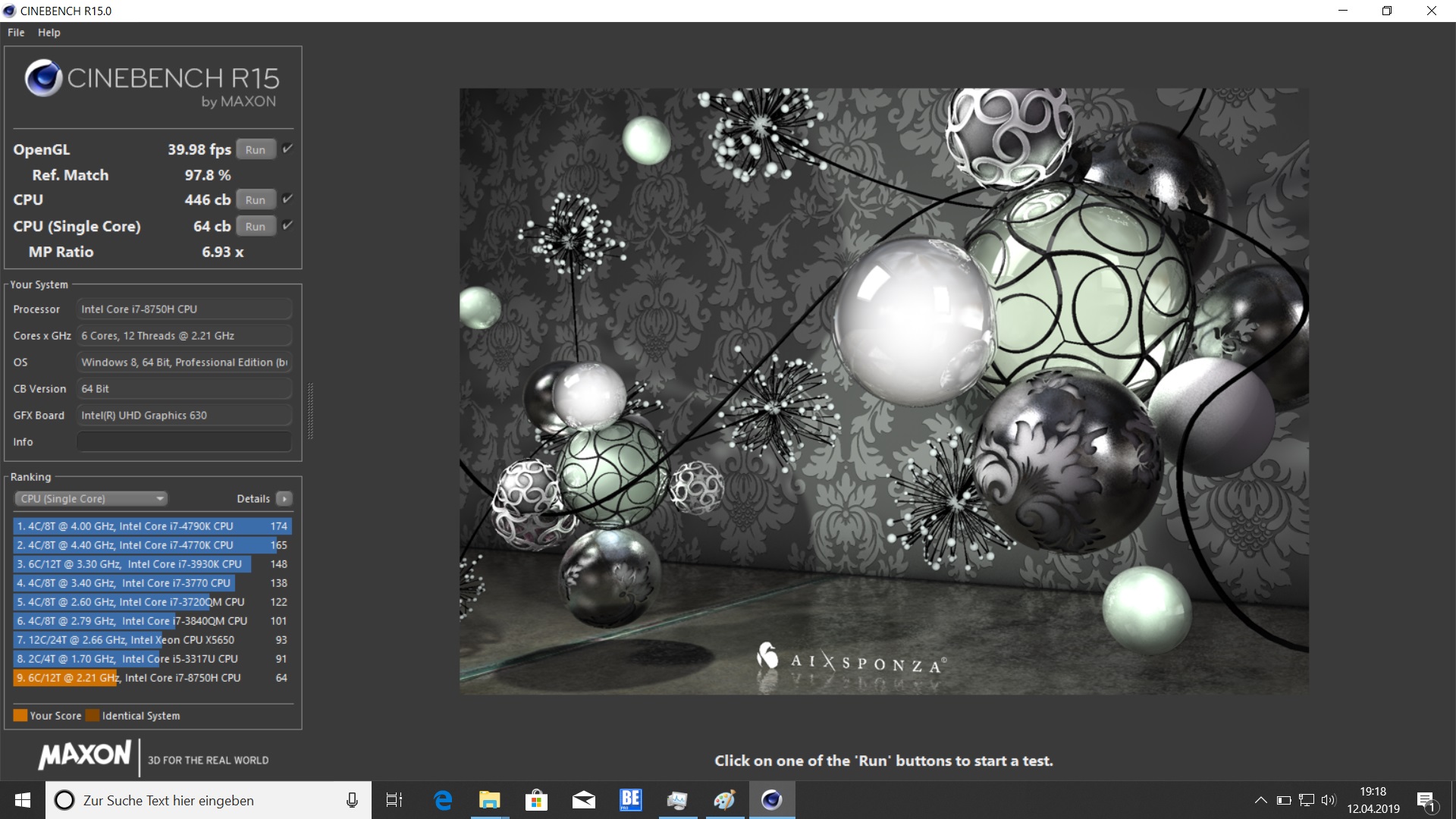Launch Microsoft Store from the taskbar

click(536, 800)
